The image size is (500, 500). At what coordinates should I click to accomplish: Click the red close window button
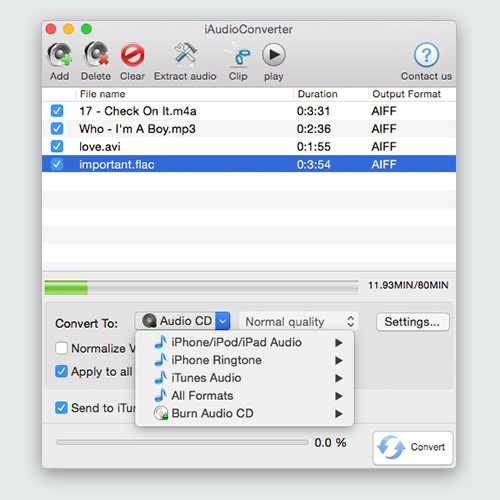coord(51,29)
